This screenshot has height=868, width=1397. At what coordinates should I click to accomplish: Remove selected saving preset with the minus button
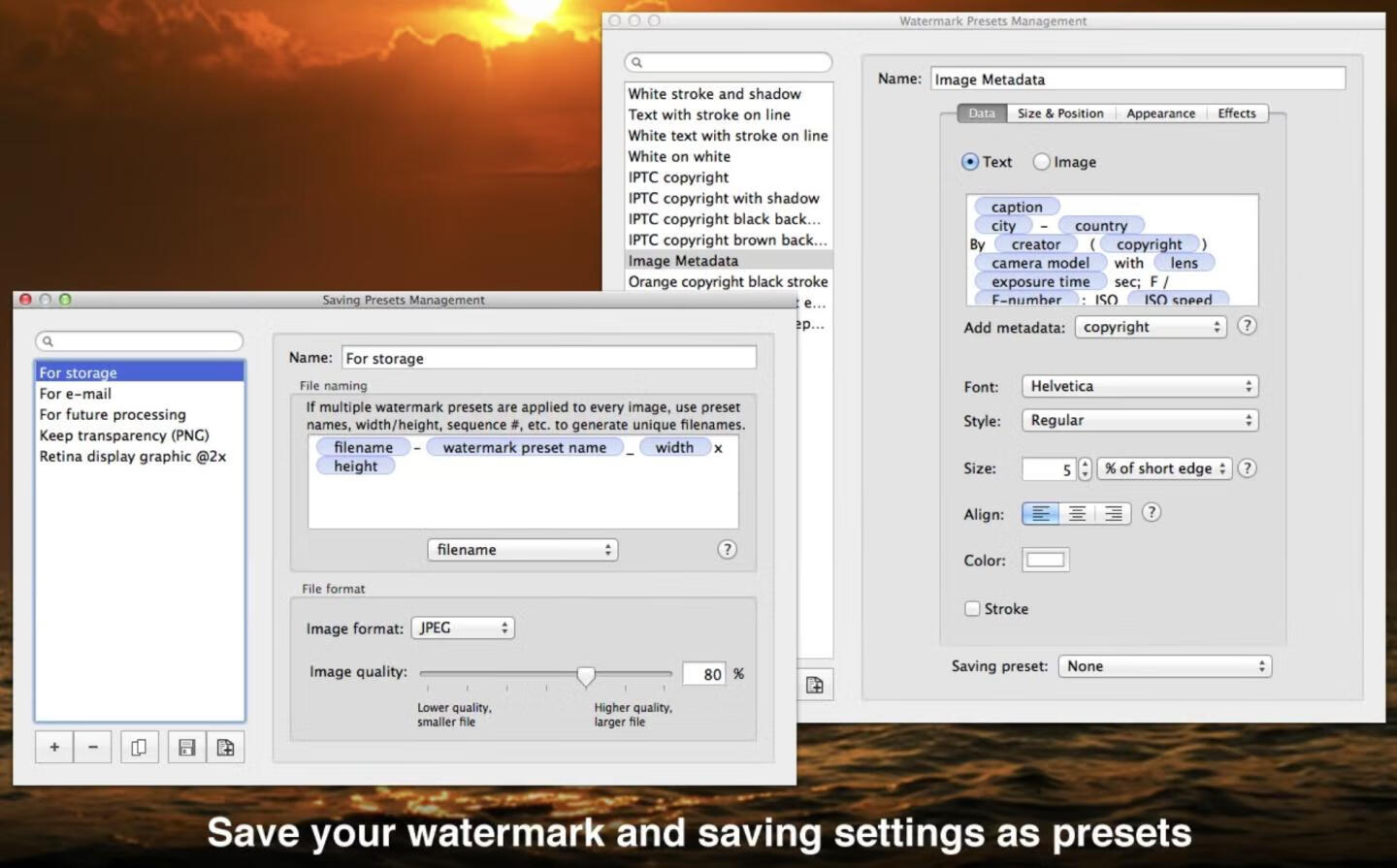pos(93,747)
